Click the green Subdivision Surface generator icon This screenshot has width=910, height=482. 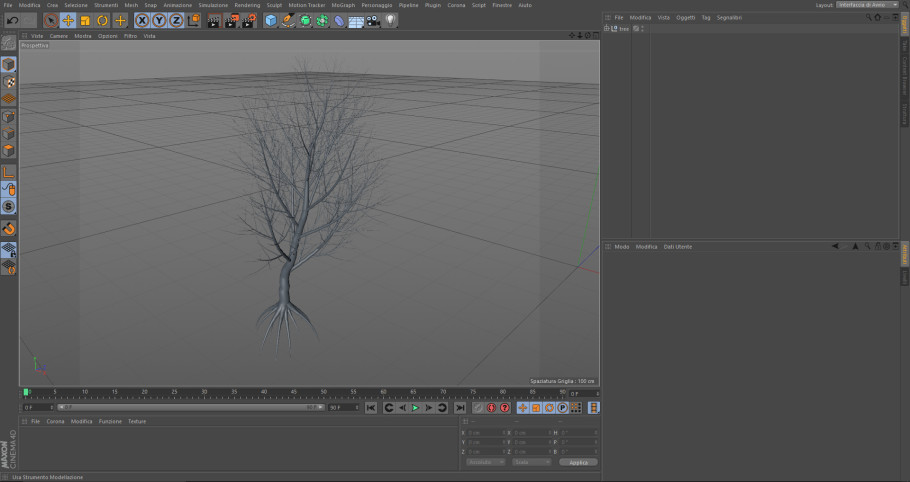click(305, 21)
